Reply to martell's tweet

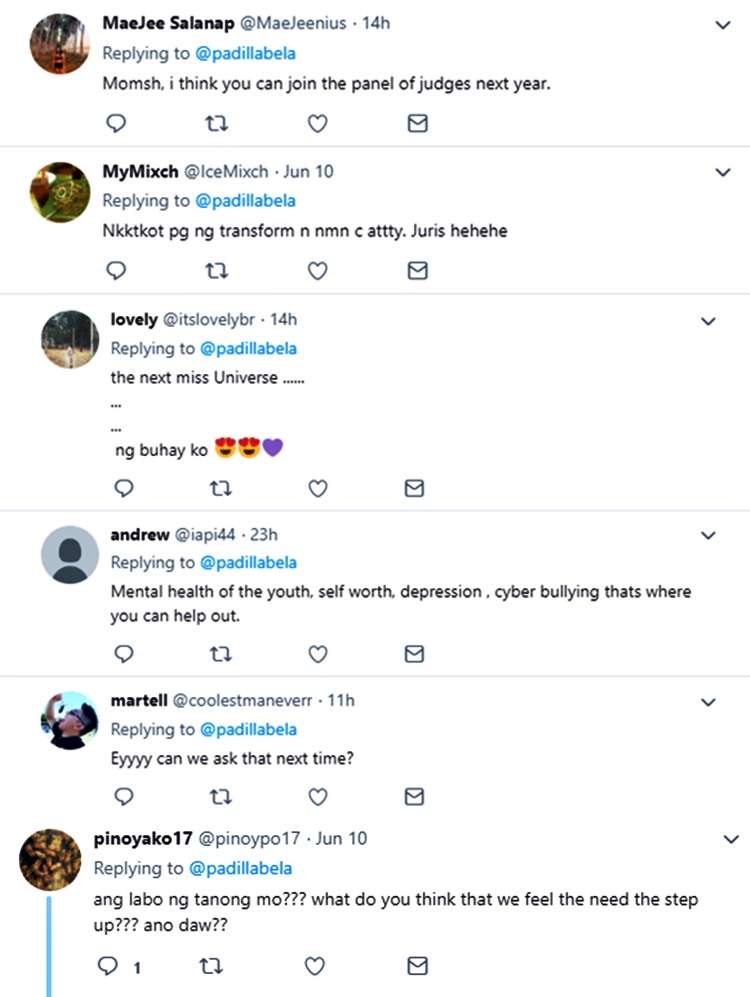pos(124,796)
